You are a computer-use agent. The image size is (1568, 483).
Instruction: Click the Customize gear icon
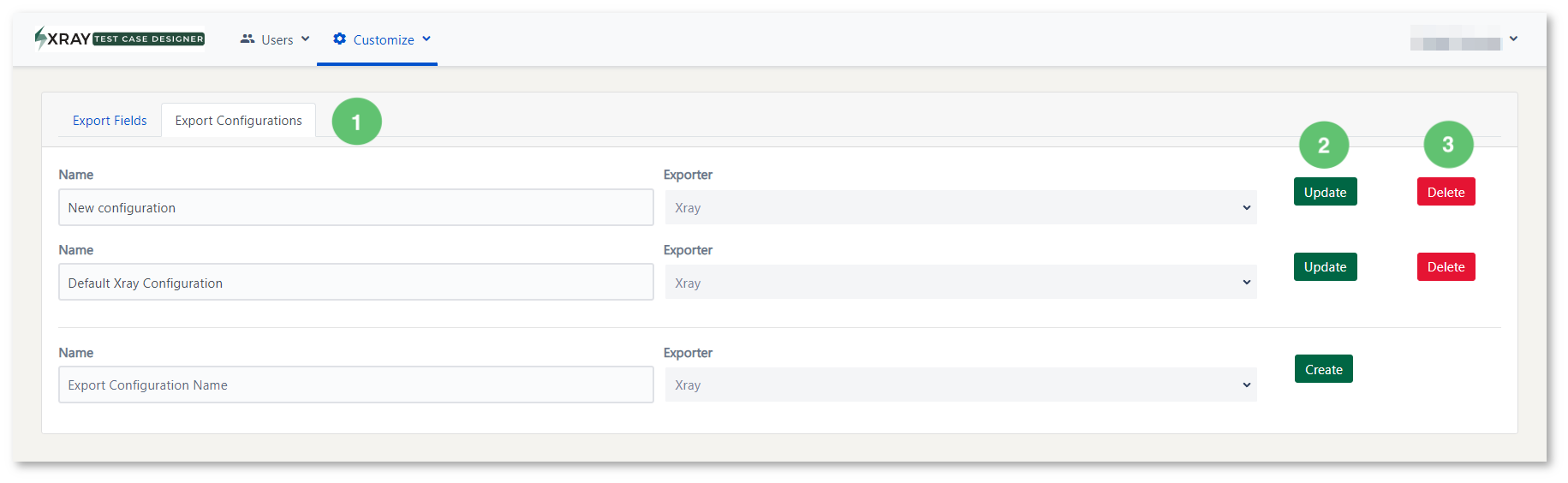(x=340, y=39)
